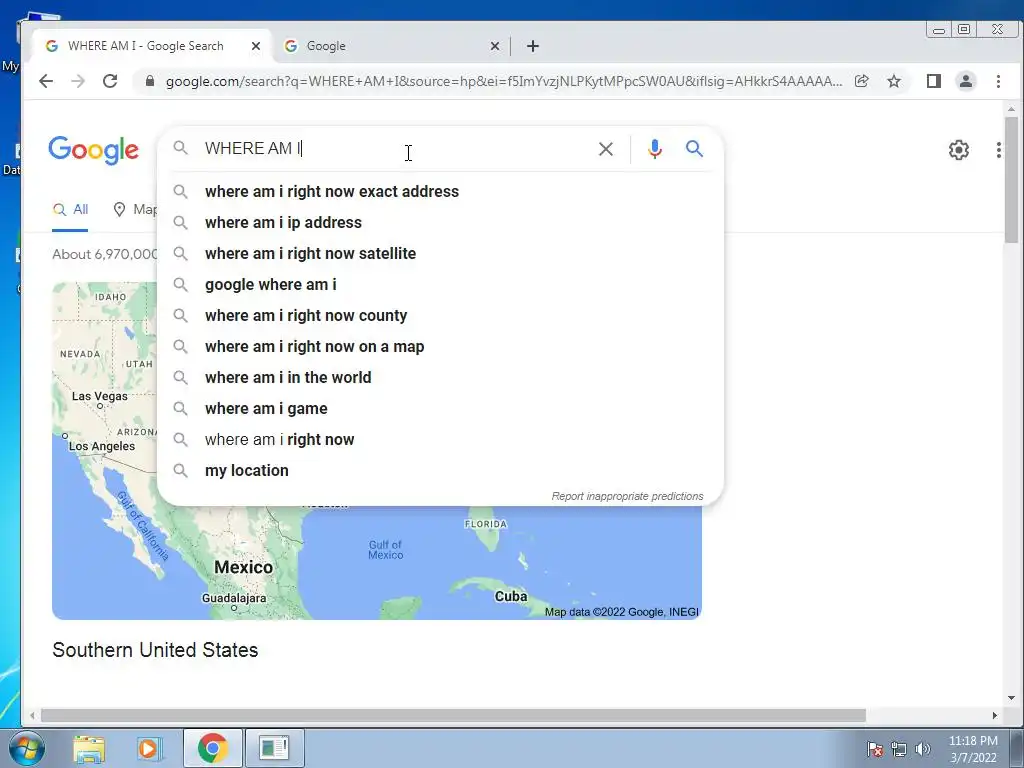Open the Chrome side panel
Screen dimensions: 1024x768
(x=933, y=81)
